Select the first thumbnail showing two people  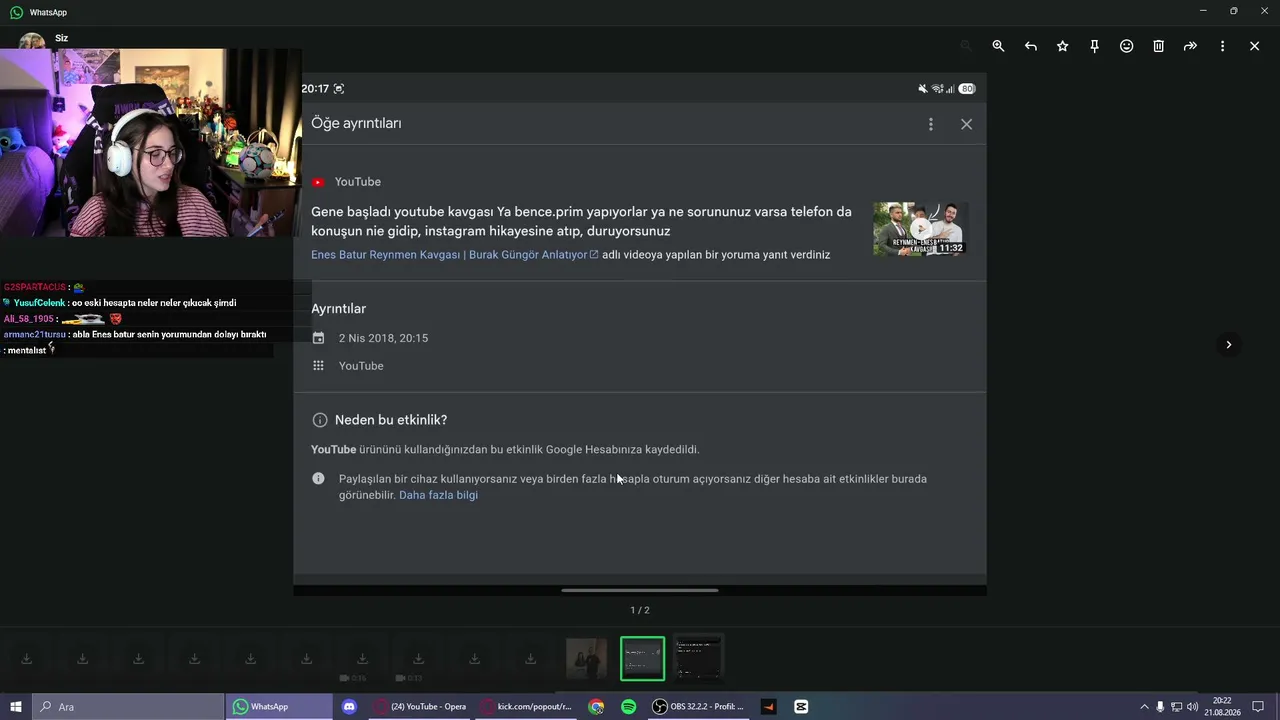point(586,658)
